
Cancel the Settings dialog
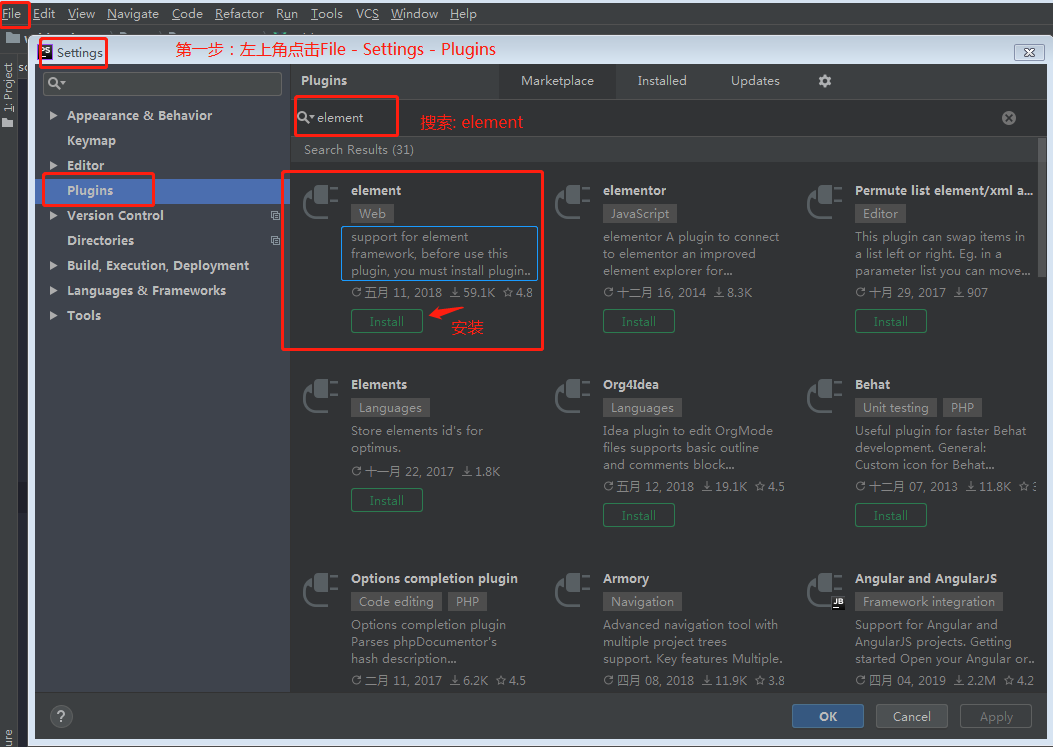coord(911,717)
